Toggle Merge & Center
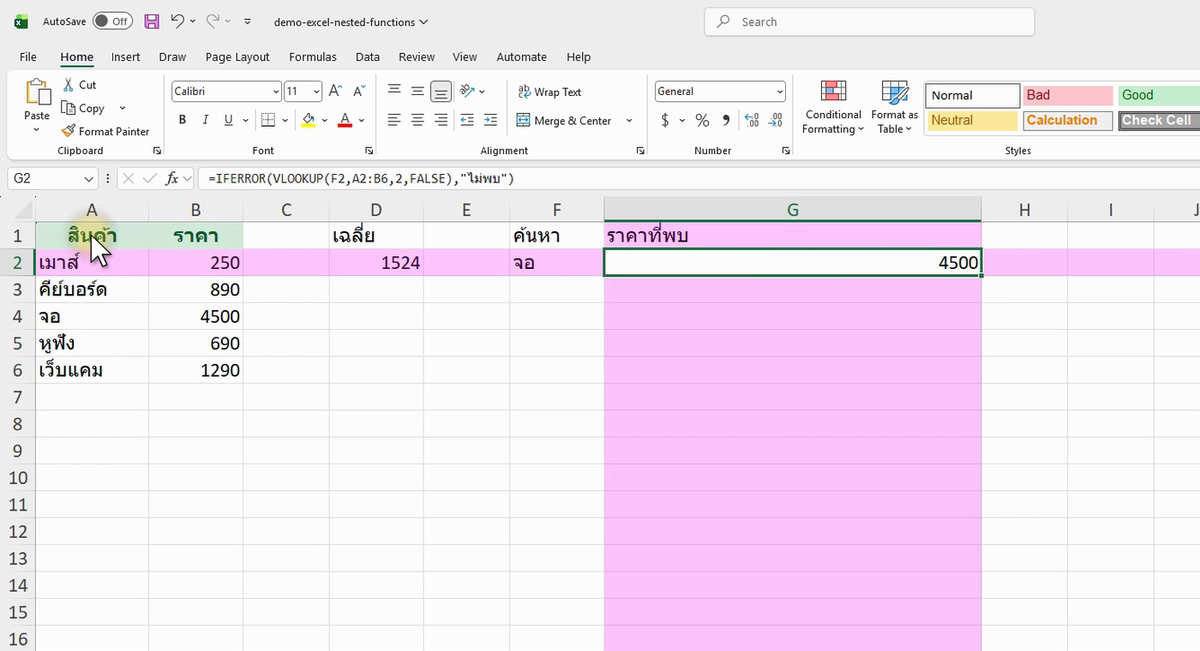 (564, 121)
